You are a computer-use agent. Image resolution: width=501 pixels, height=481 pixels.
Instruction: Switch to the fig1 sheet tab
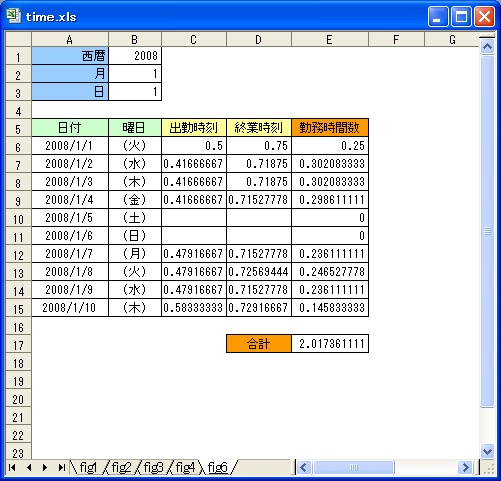pyautogui.click(x=88, y=468)
